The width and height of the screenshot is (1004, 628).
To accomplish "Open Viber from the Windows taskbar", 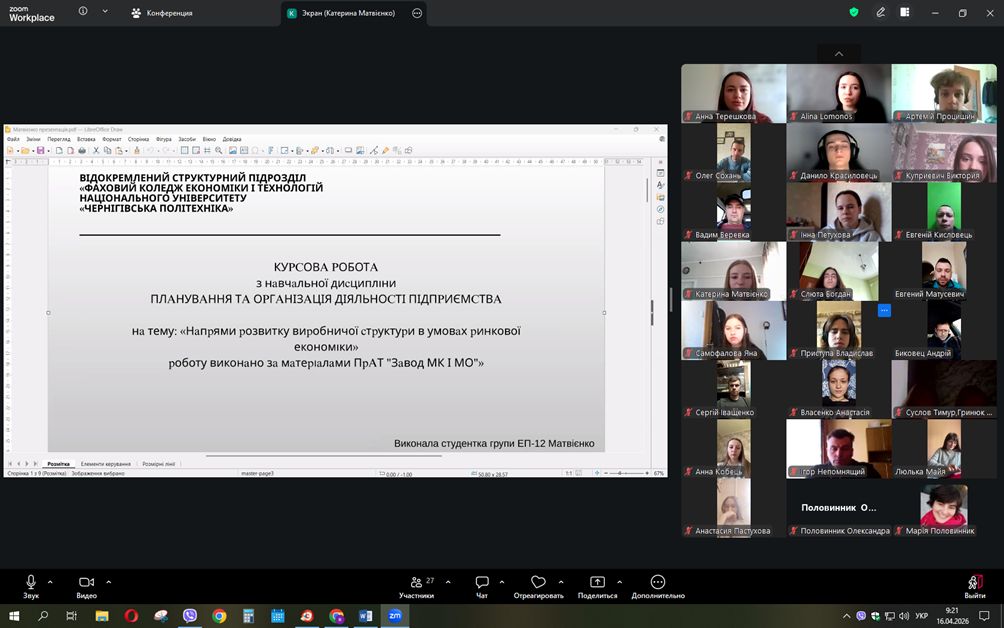I will click(190, 616).
